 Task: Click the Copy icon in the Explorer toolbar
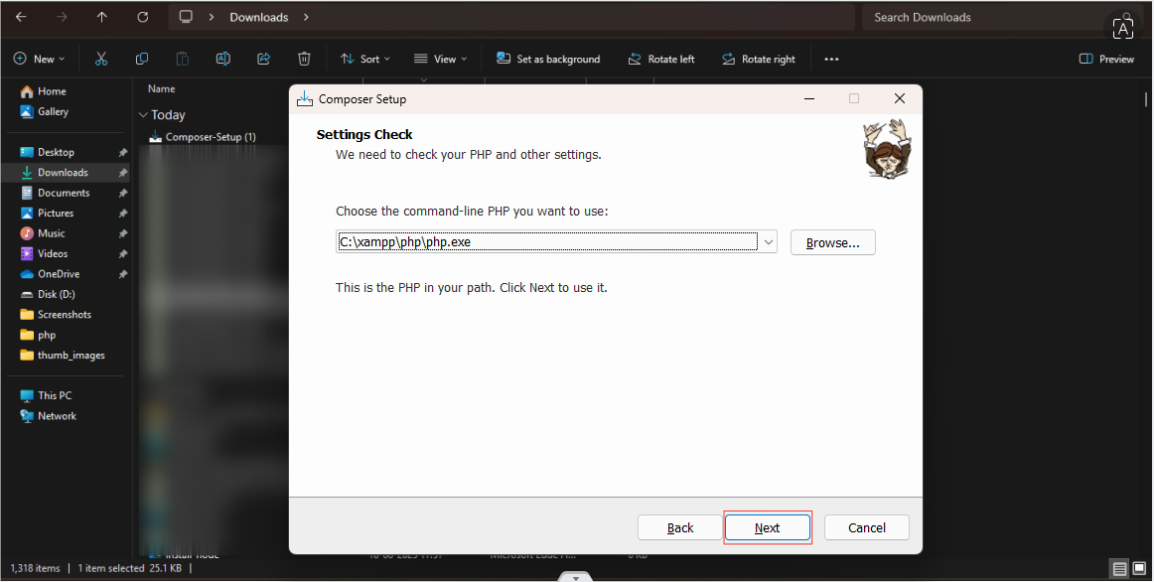click(x=142, y=59)
